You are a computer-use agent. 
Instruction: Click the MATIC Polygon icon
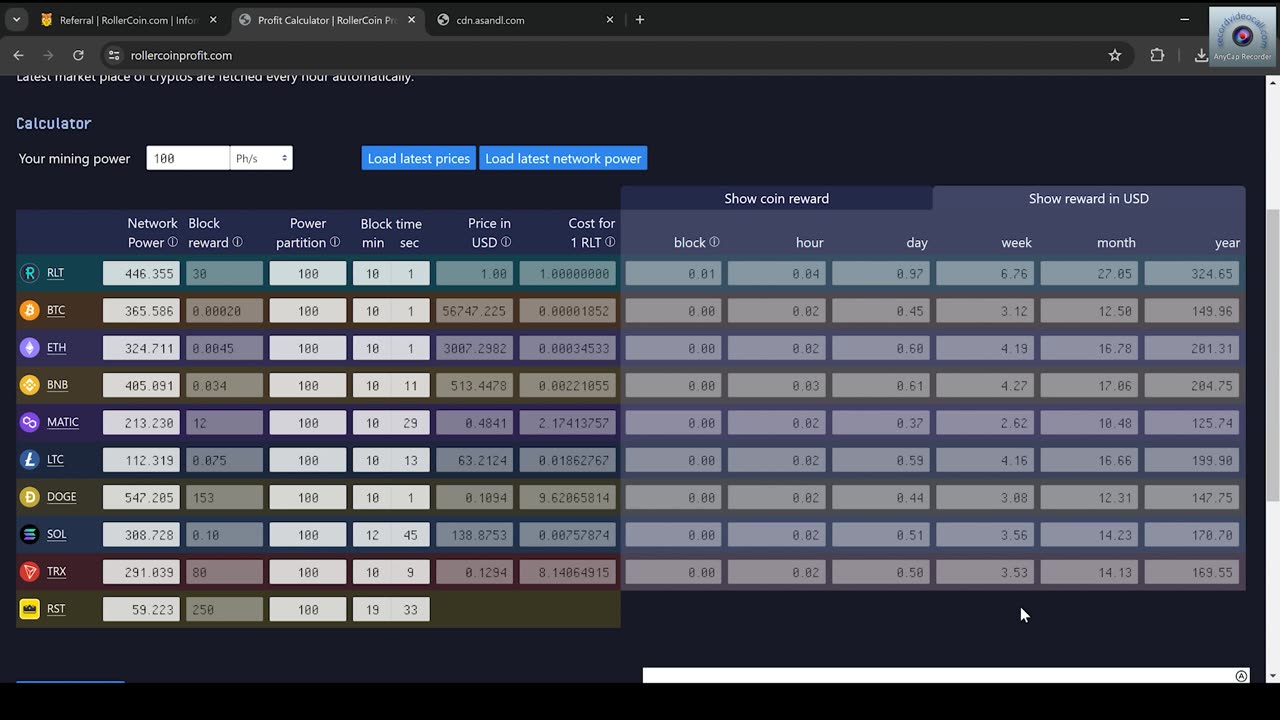(x=29, y=422)
